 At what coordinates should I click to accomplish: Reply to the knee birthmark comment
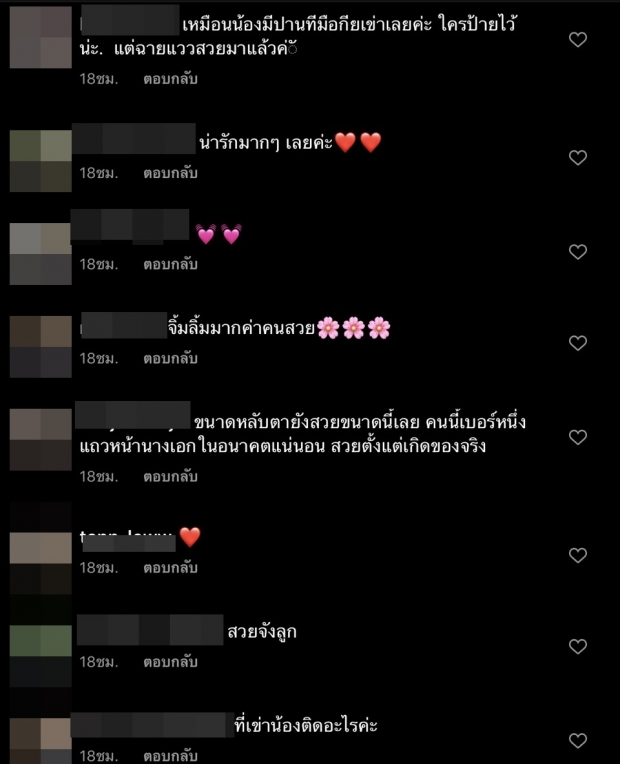click(x=170, y=79)
